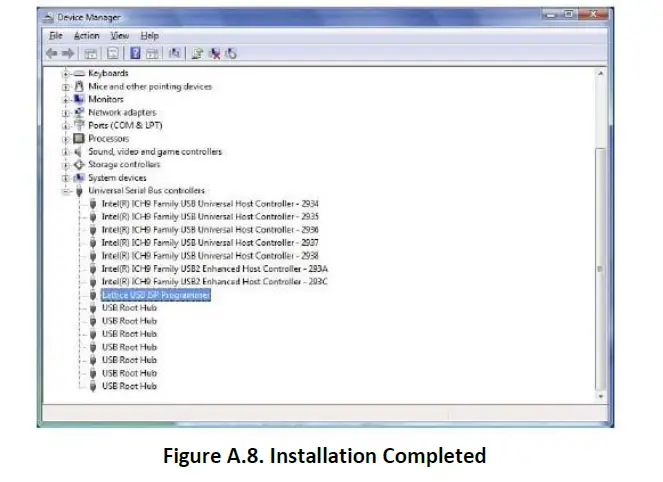
Task: Click the Uninstall icon with red X
Action: coord(214,53)
